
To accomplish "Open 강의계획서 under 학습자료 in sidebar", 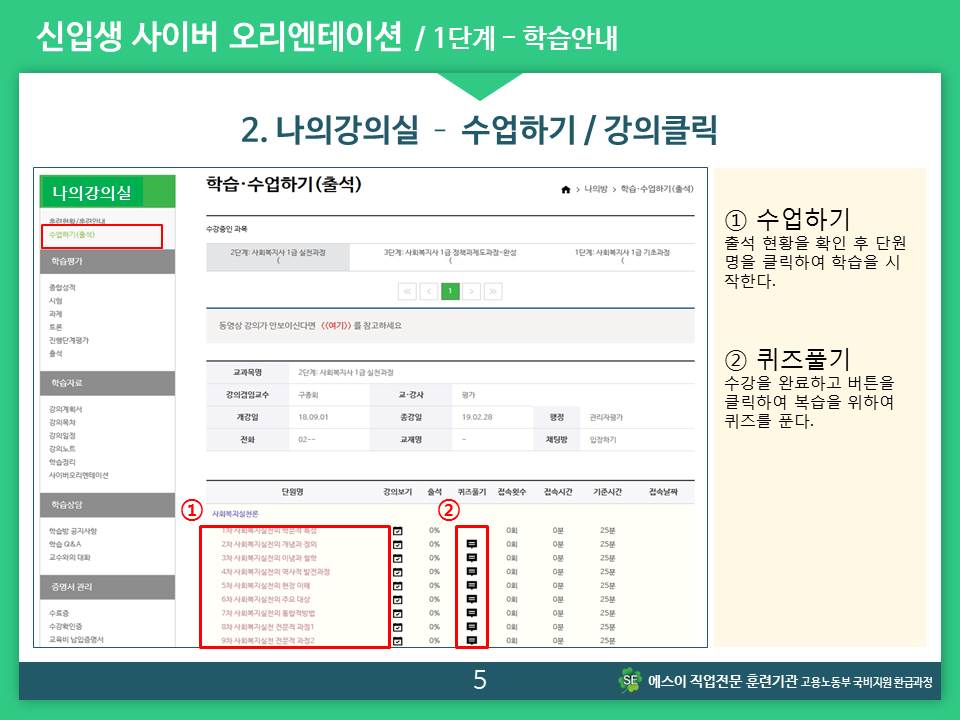I will [x=66, y=409].
